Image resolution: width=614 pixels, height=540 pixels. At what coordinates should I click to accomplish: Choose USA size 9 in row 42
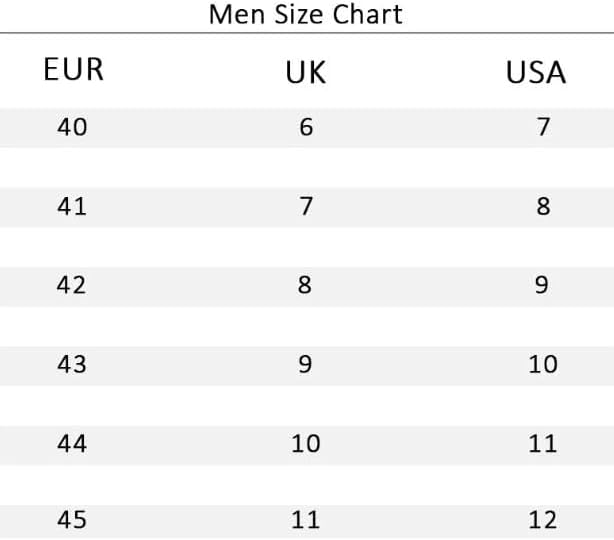[542, 285]
